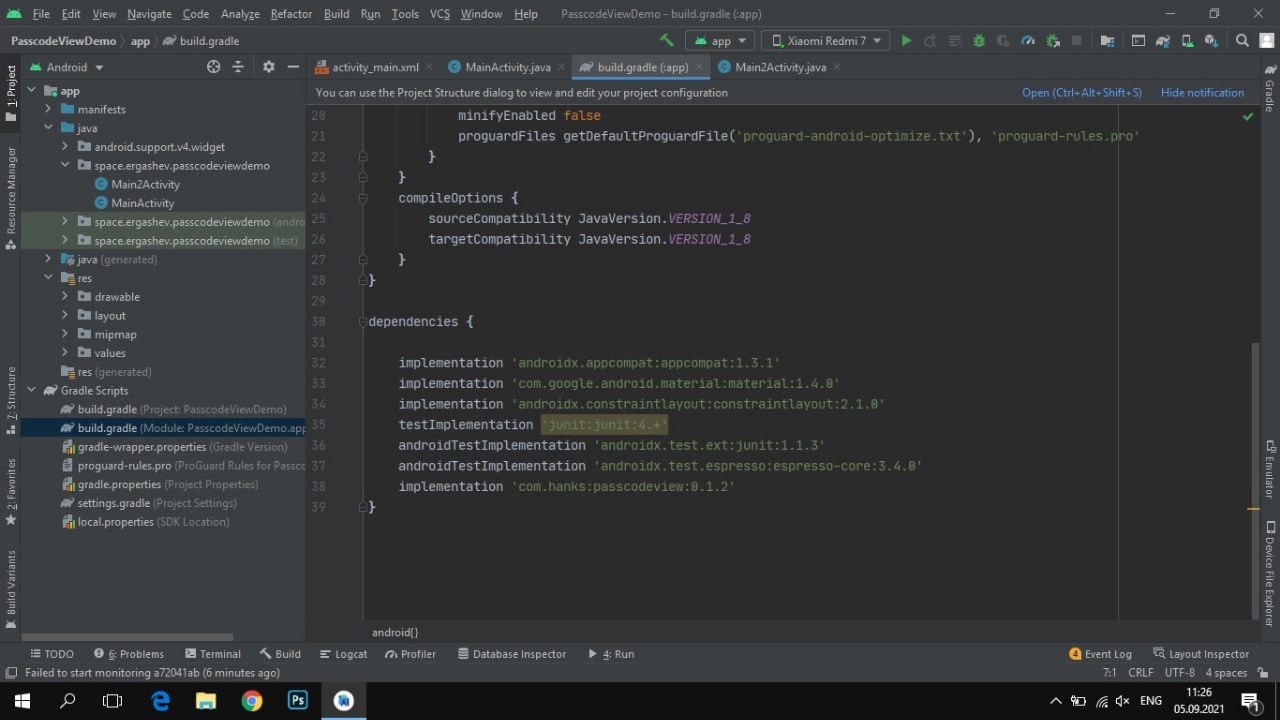Expand android.support.v4.widget package
The image size is (1280, 720).
click(x=65, y=147)
